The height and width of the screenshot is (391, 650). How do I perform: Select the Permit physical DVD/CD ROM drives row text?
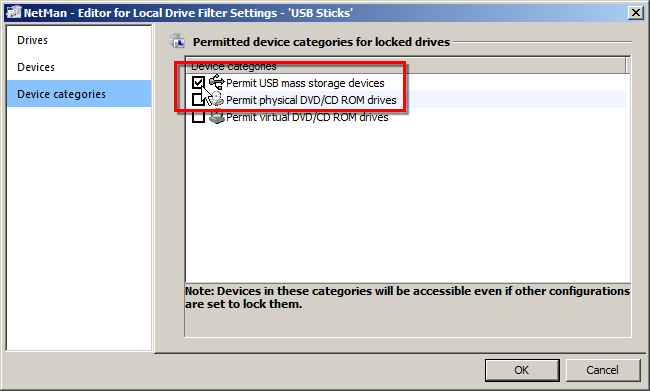coord(311,100)
